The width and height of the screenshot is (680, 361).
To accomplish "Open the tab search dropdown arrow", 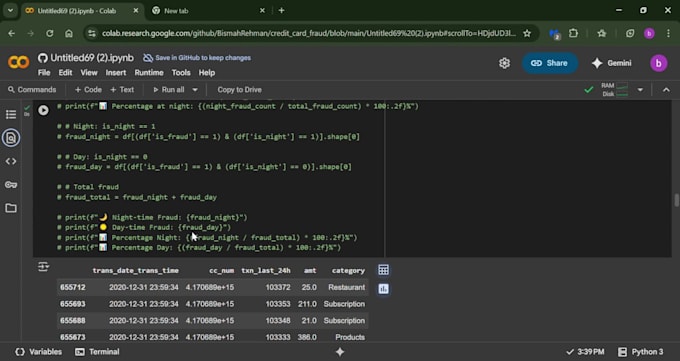I will [x=10, y=10].
